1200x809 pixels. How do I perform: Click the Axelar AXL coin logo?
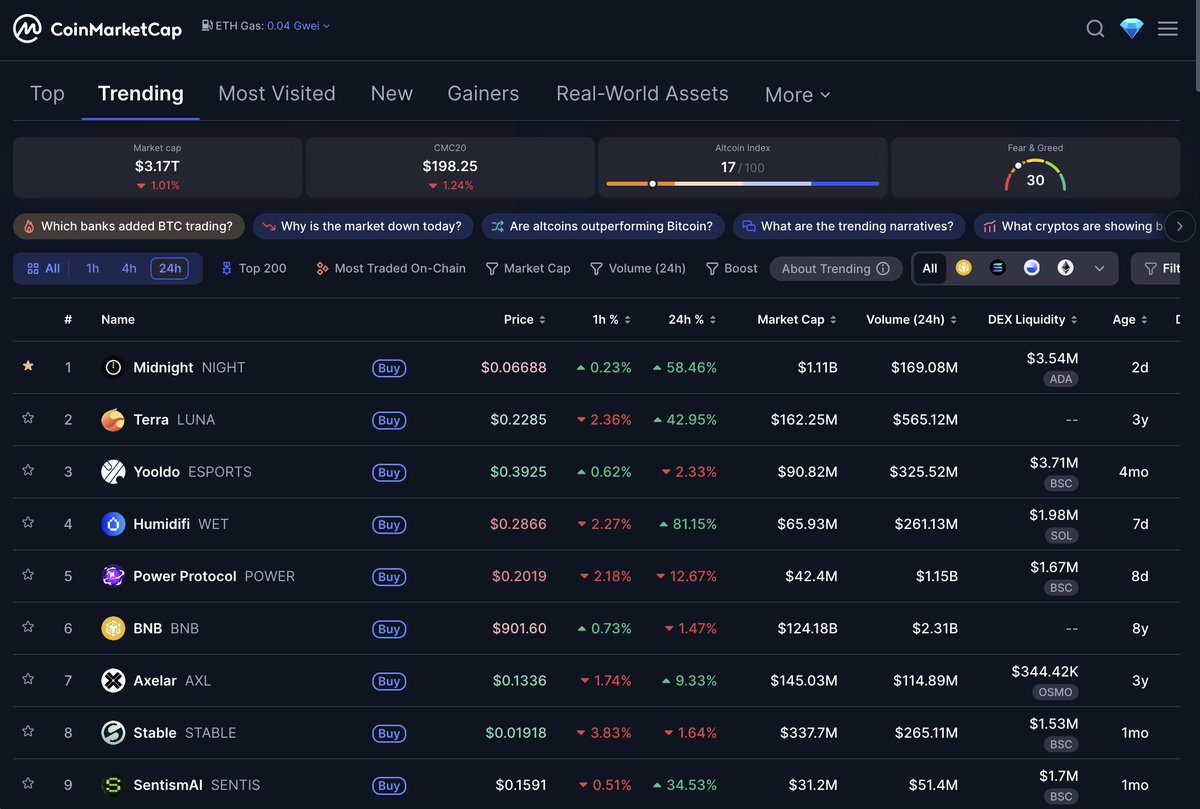pos(113,680)
